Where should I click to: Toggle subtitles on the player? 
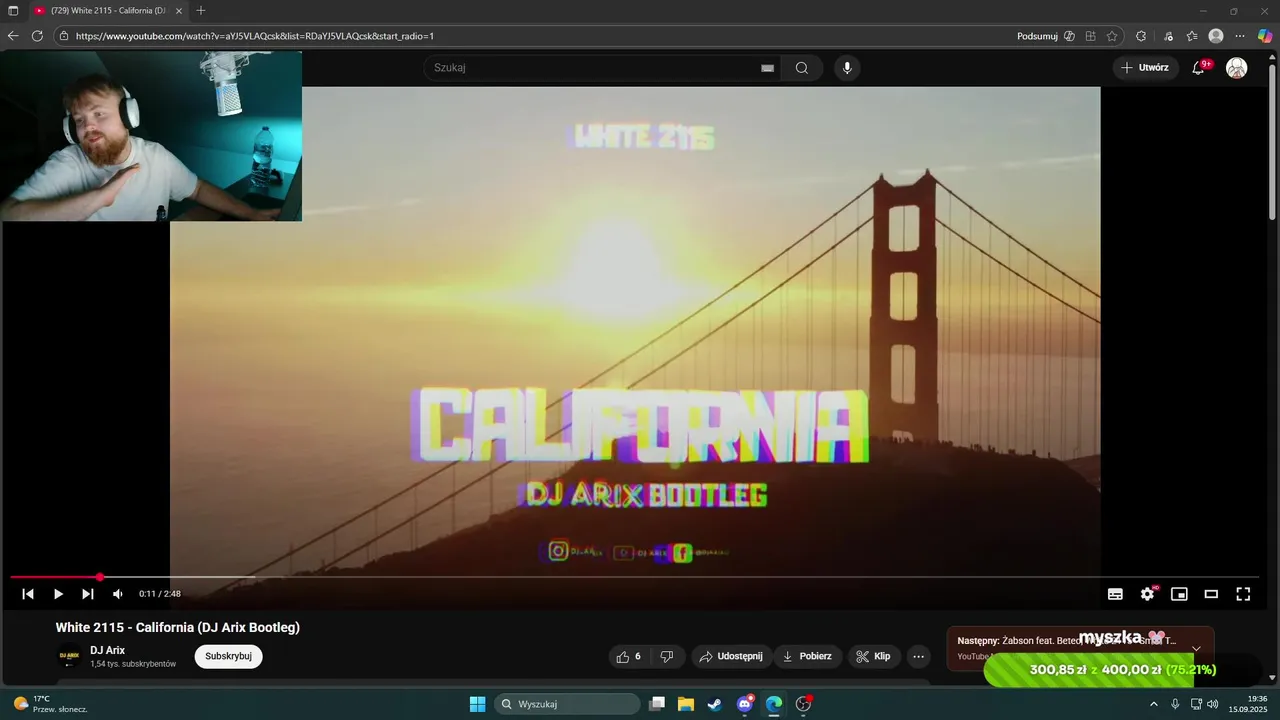1115,594
